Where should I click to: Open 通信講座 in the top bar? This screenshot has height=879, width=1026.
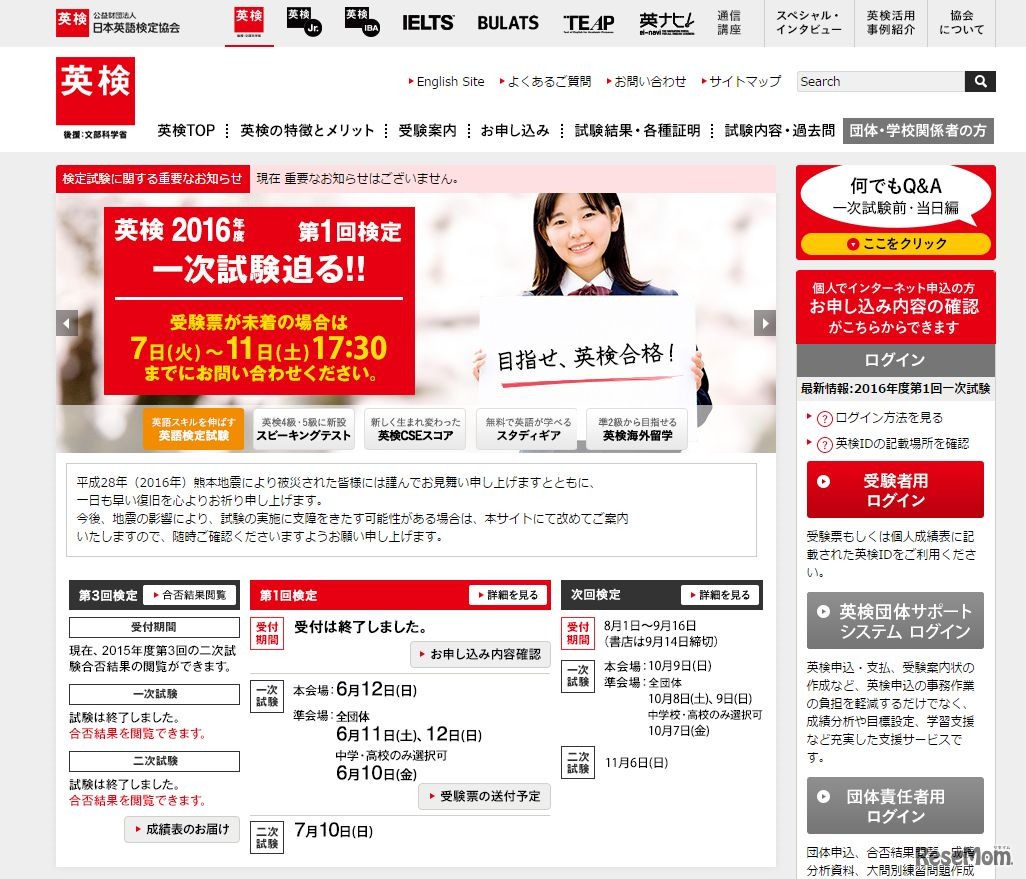point(729,23)
